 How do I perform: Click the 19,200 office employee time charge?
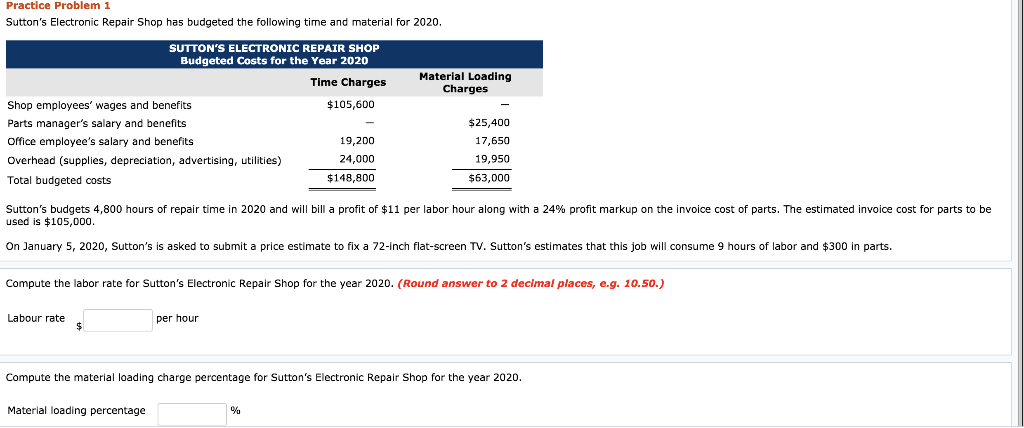click(357, 141)
